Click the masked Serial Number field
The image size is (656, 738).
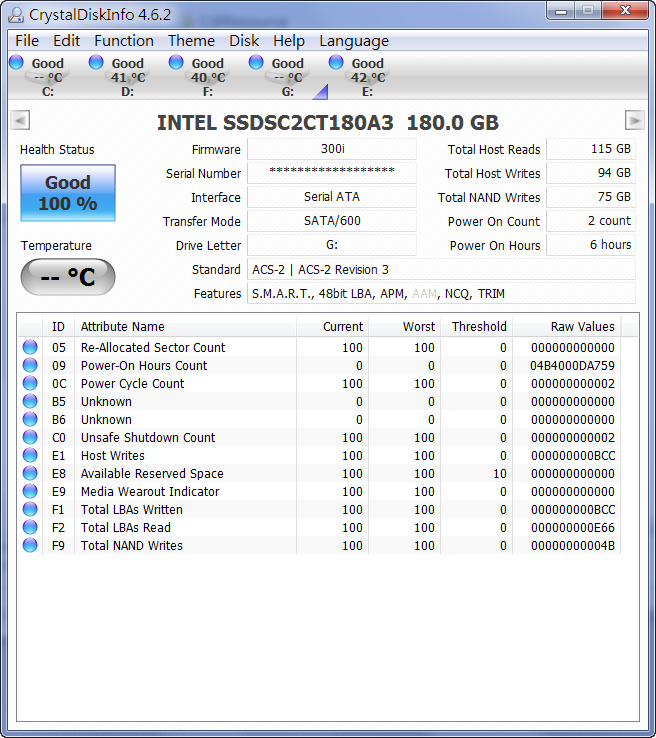[332, 173]
